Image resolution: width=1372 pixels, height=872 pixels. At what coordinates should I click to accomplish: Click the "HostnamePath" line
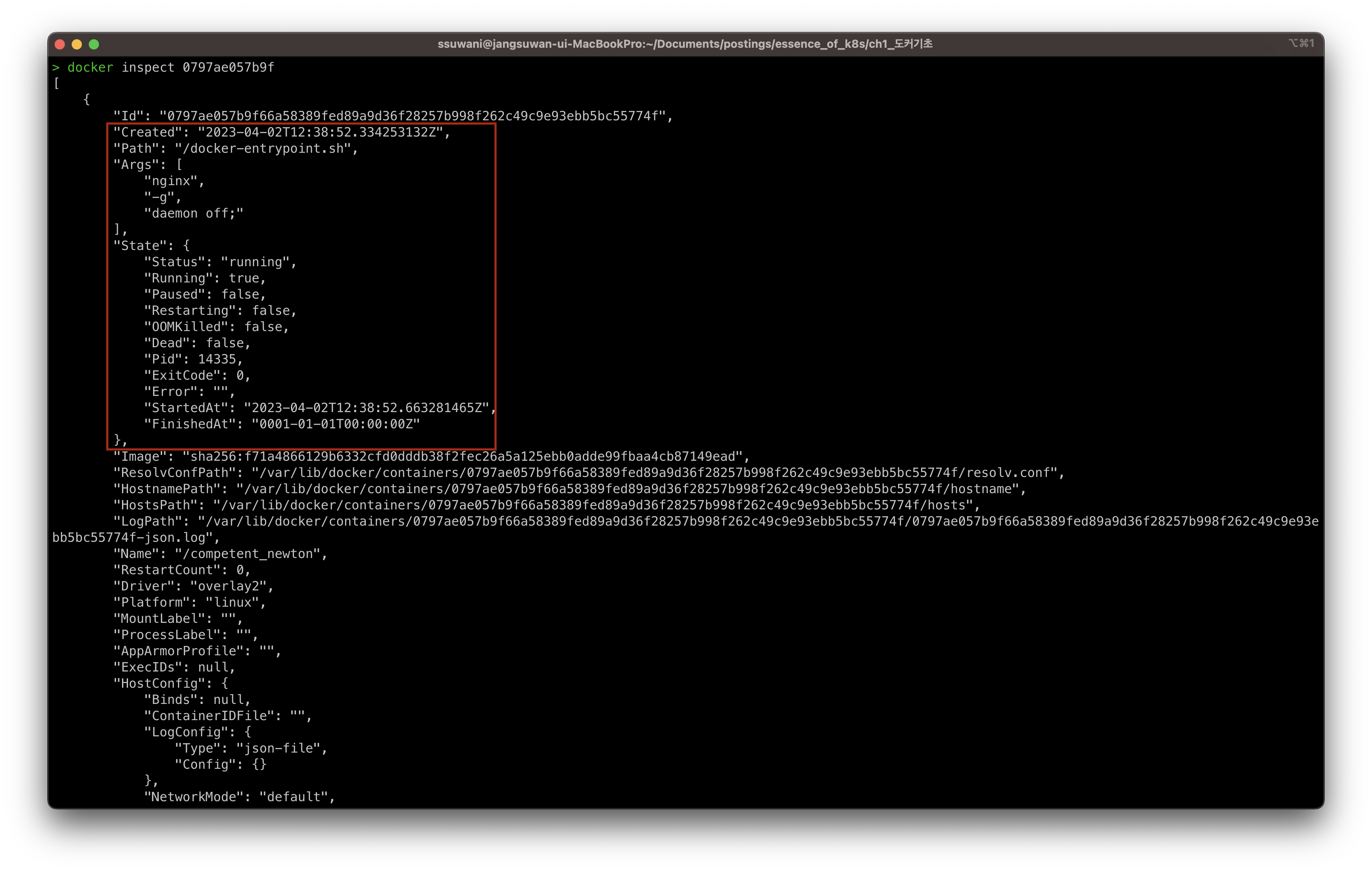tap(569, 489)
